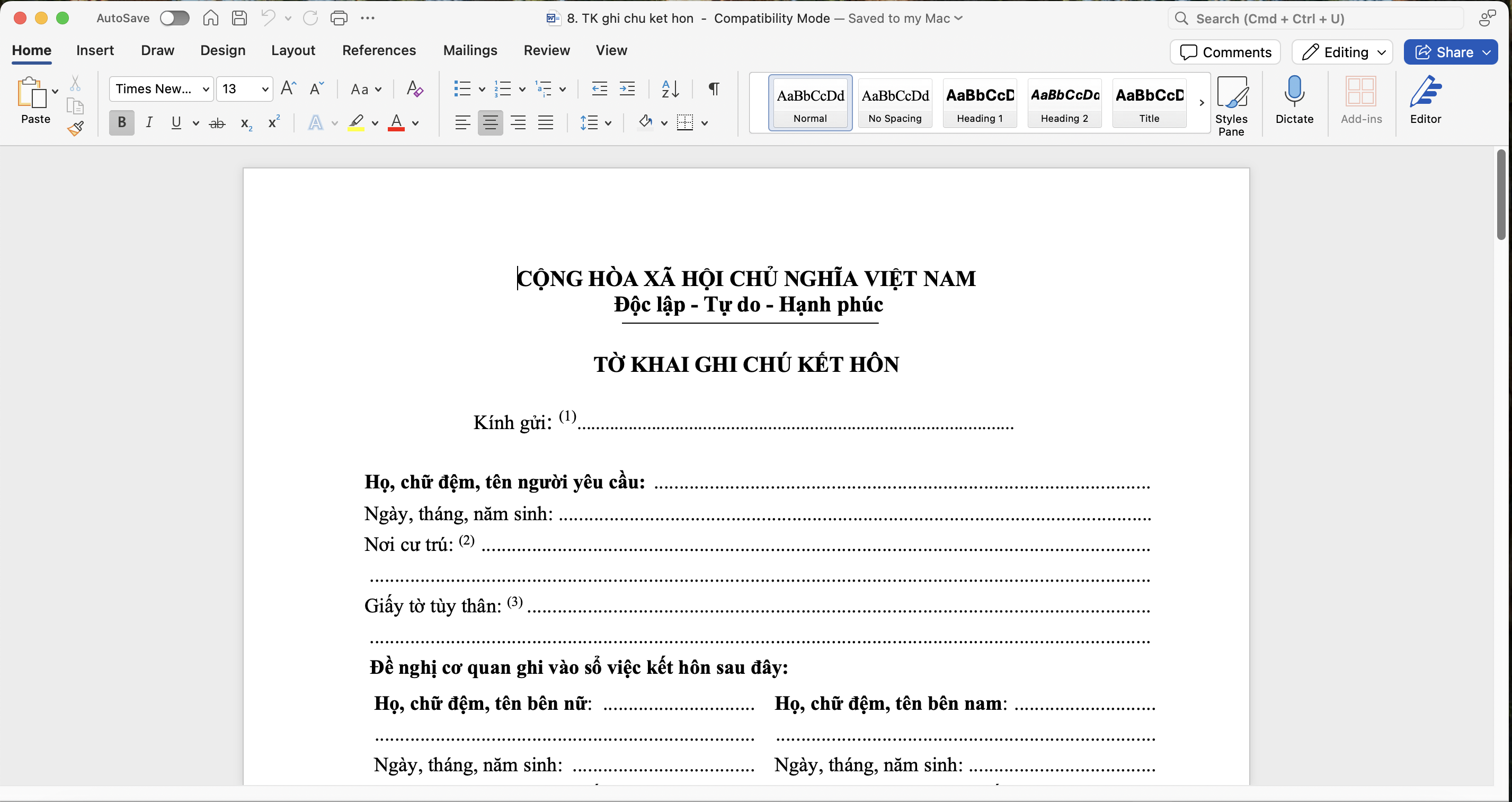Increase paragraph indent
Screen dimensions: 1512x802
(627, 88)
